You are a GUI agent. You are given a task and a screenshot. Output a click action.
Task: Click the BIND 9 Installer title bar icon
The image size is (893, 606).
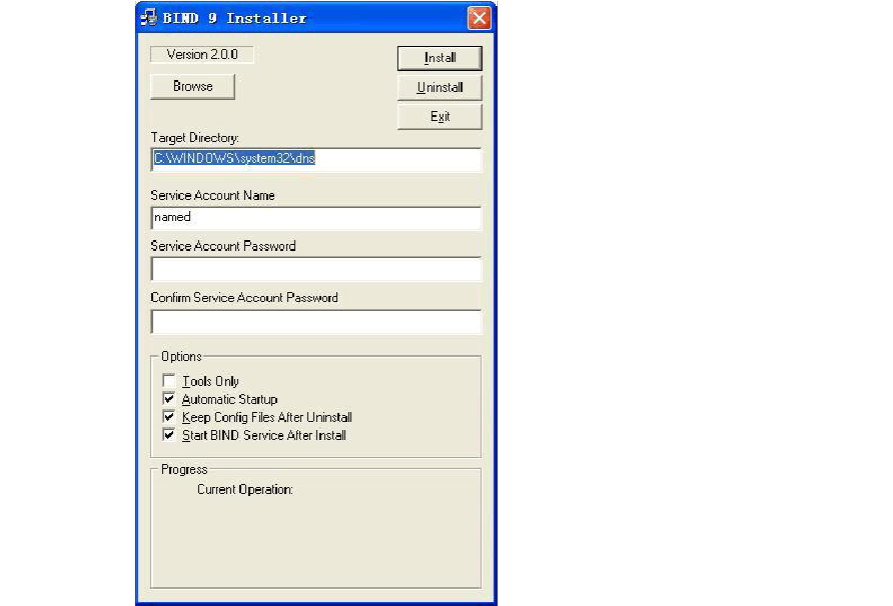click(149, 18)
